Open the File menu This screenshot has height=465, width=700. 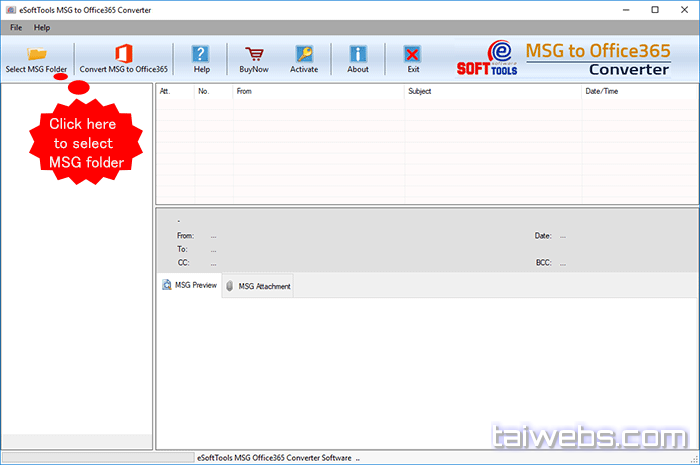pyautogui.click(x=16, y=27)
